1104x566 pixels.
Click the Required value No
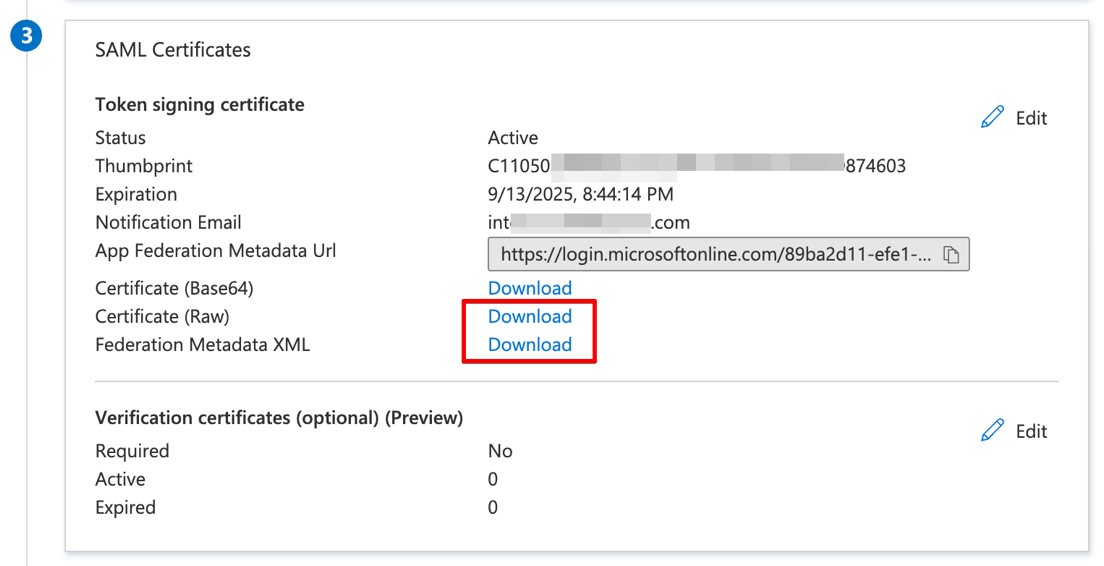(x=500, y=451)
